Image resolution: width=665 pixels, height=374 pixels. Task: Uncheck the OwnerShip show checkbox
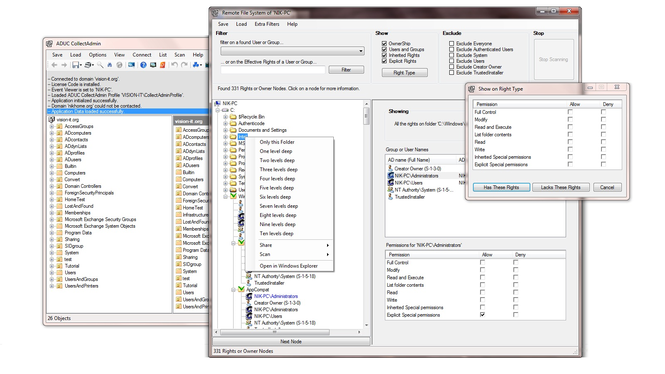384,43
